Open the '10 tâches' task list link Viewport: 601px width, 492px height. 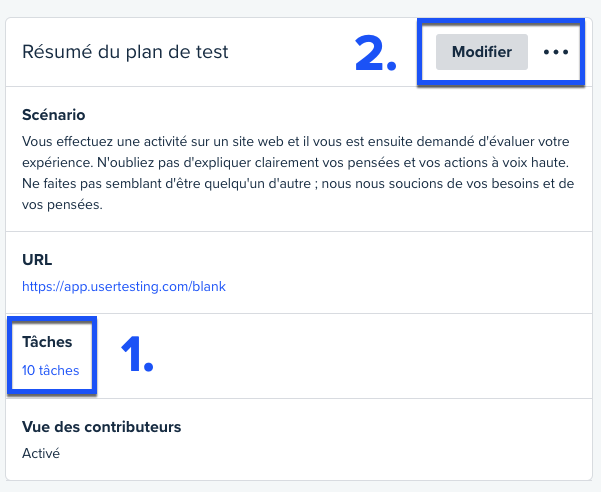51,370
